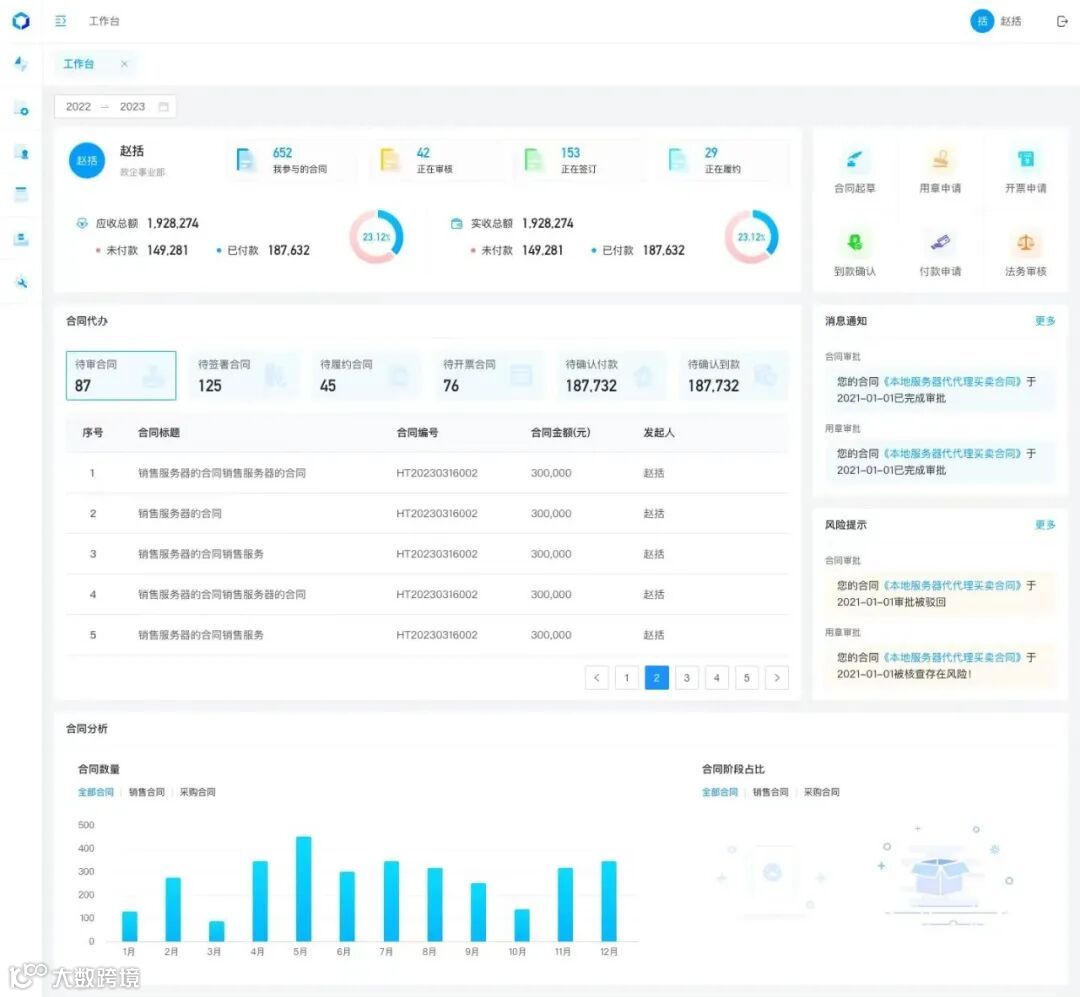Go to page 1
The width and height of the screenshot is (1080, 997).
pos(627,678)
